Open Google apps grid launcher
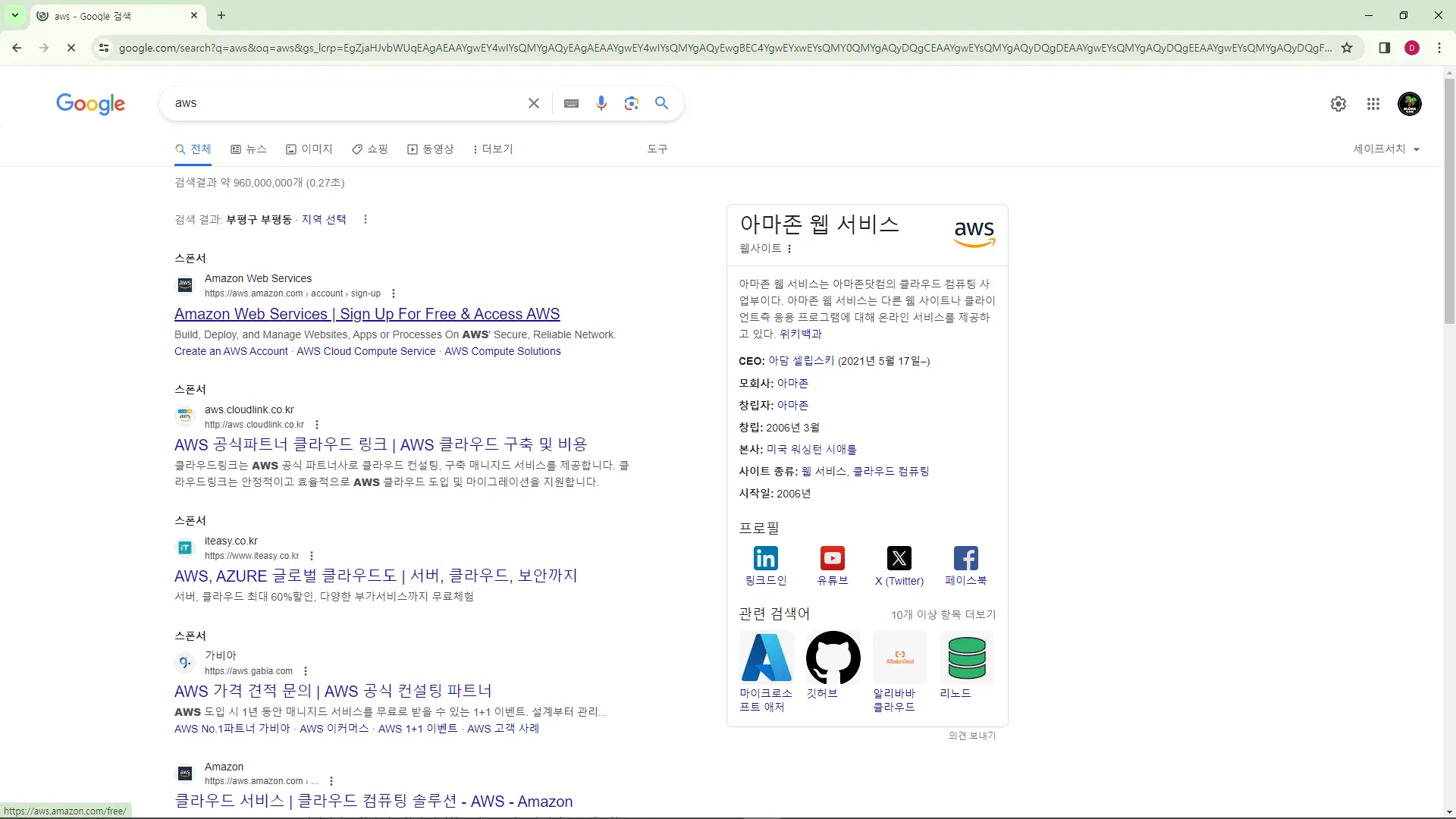This screenshot has width=1456, height=819. [1373, 104]
